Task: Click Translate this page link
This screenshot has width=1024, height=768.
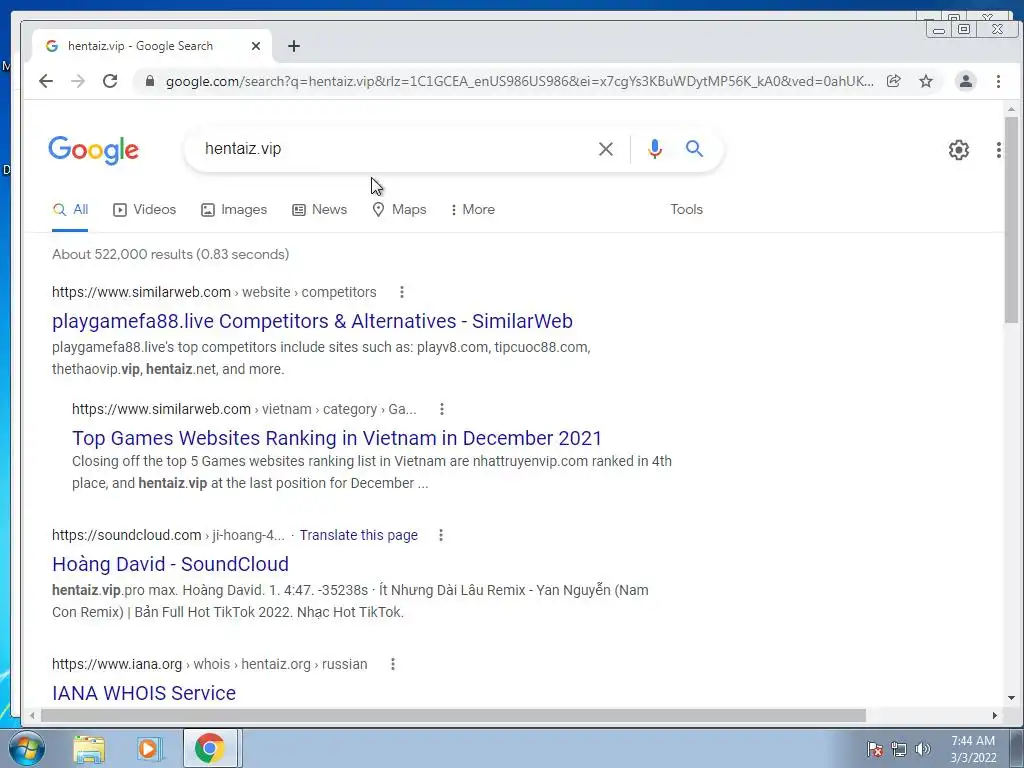Action: tap(359, 535)
